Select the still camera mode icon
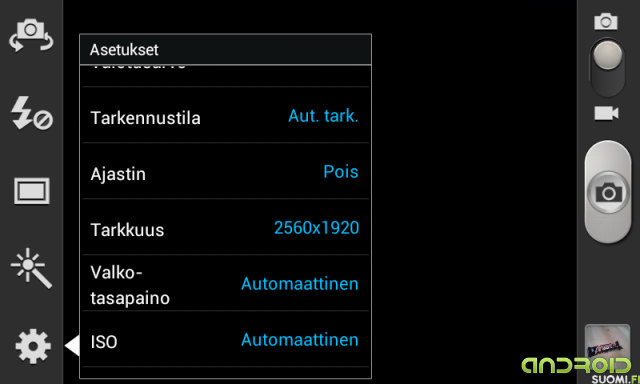640x384 pixels. tap(606, 21)
